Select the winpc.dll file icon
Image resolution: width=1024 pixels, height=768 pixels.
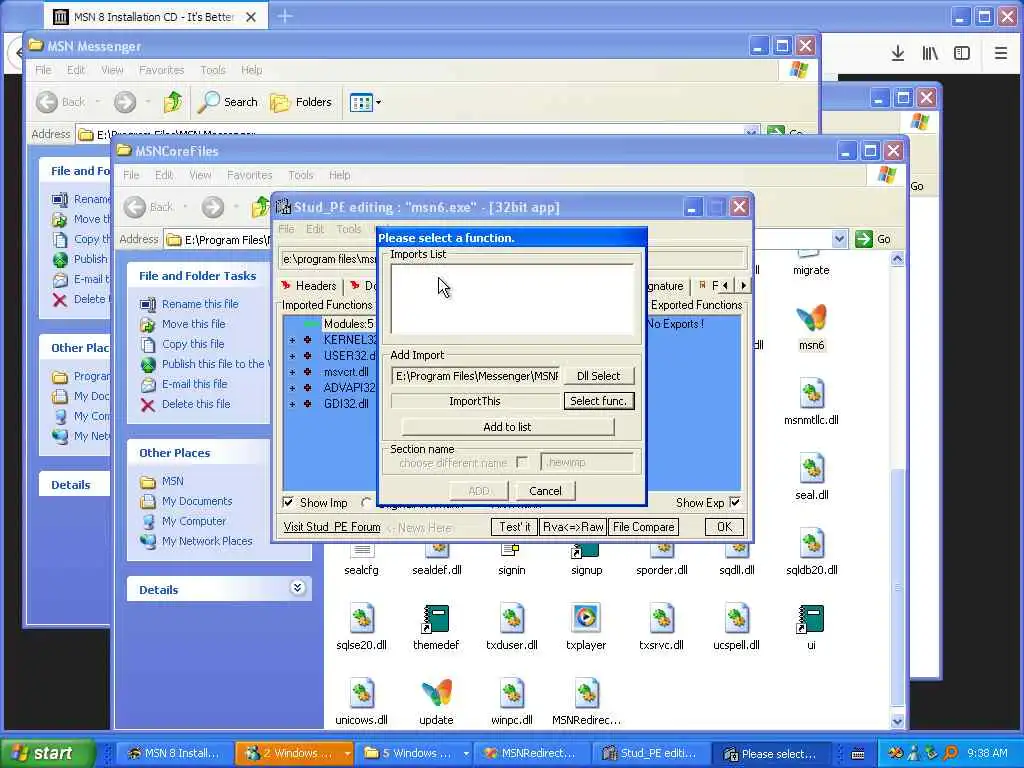point(511,694)
